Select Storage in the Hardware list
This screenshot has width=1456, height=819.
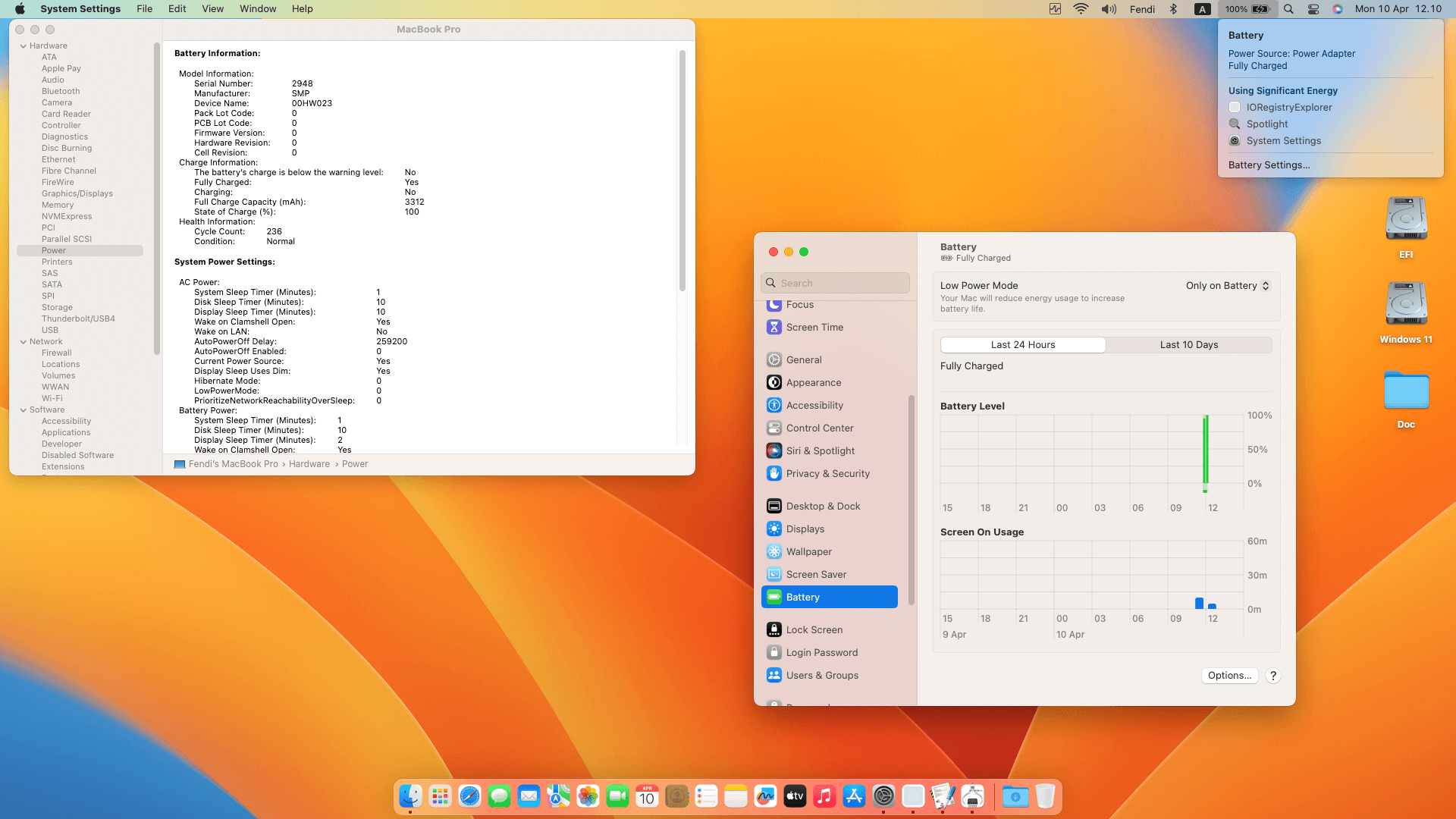[x=57, y=308]
